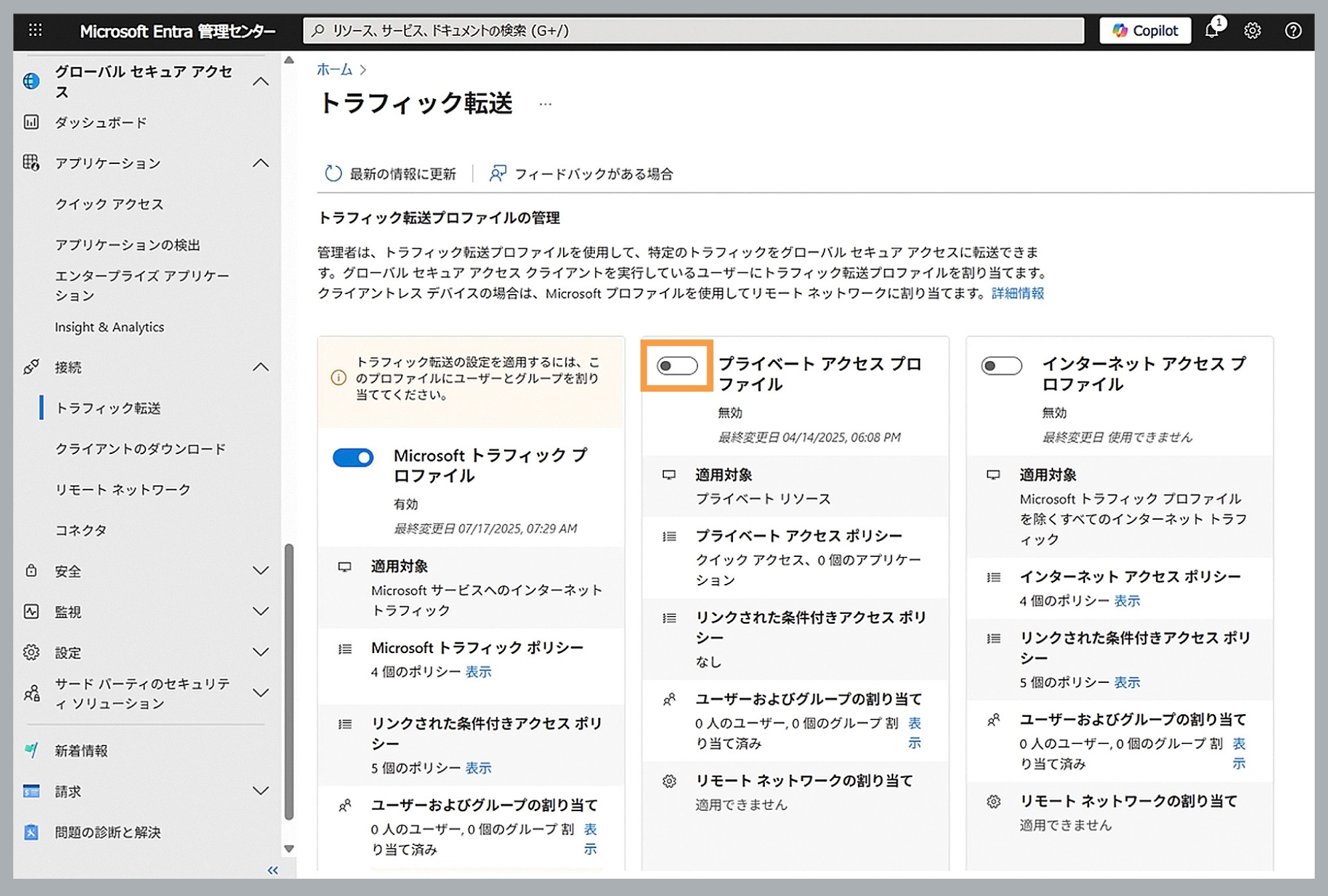Open Copilot from the top bar
This screenshot has height=896, width=1328.
pyautogui.click(x=1144, y=30)
